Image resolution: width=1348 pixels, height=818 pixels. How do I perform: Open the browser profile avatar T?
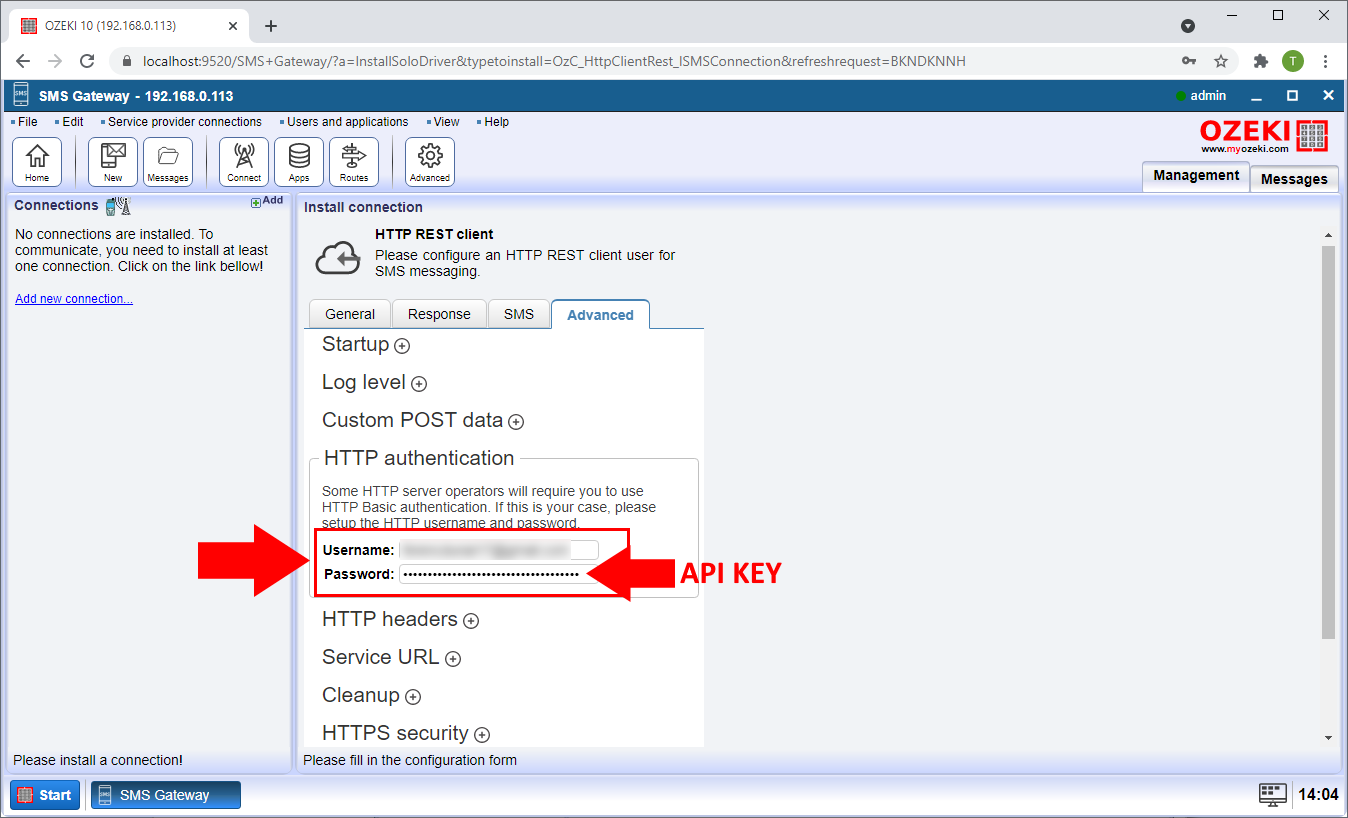click(x=1293, y=61)
